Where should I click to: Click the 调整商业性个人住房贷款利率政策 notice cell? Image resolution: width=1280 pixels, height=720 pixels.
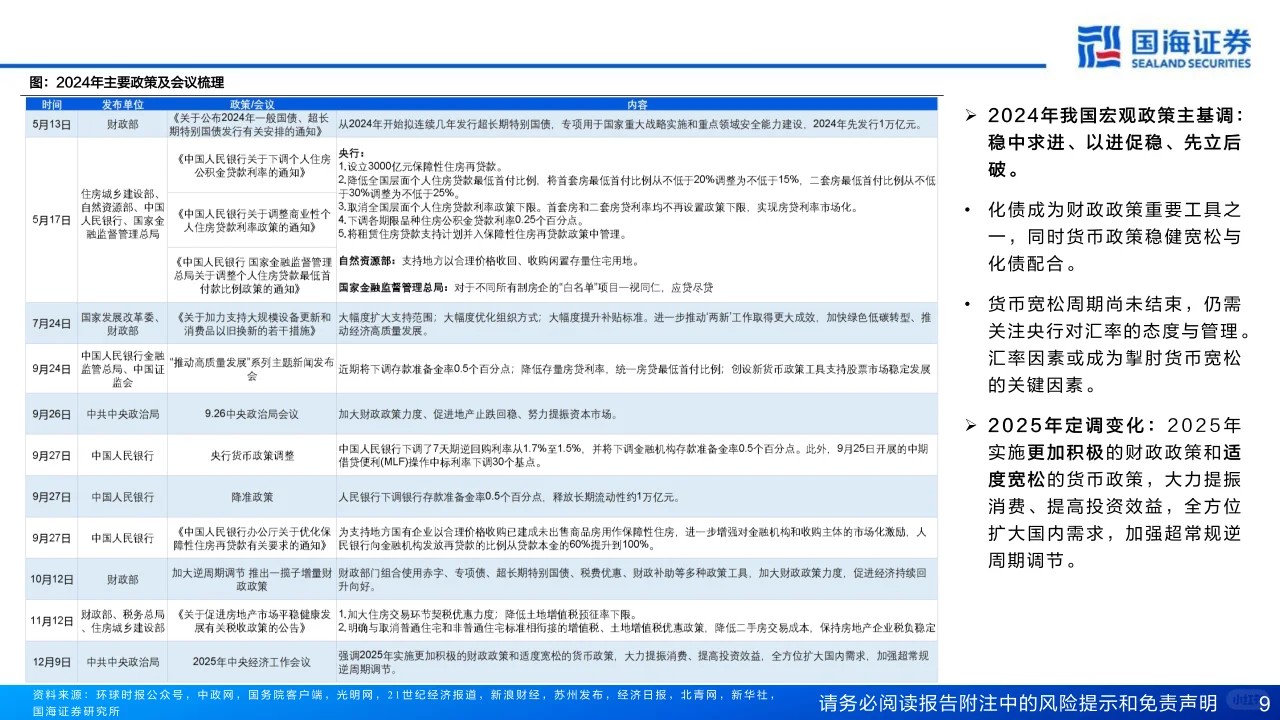[x=252, y=221]
